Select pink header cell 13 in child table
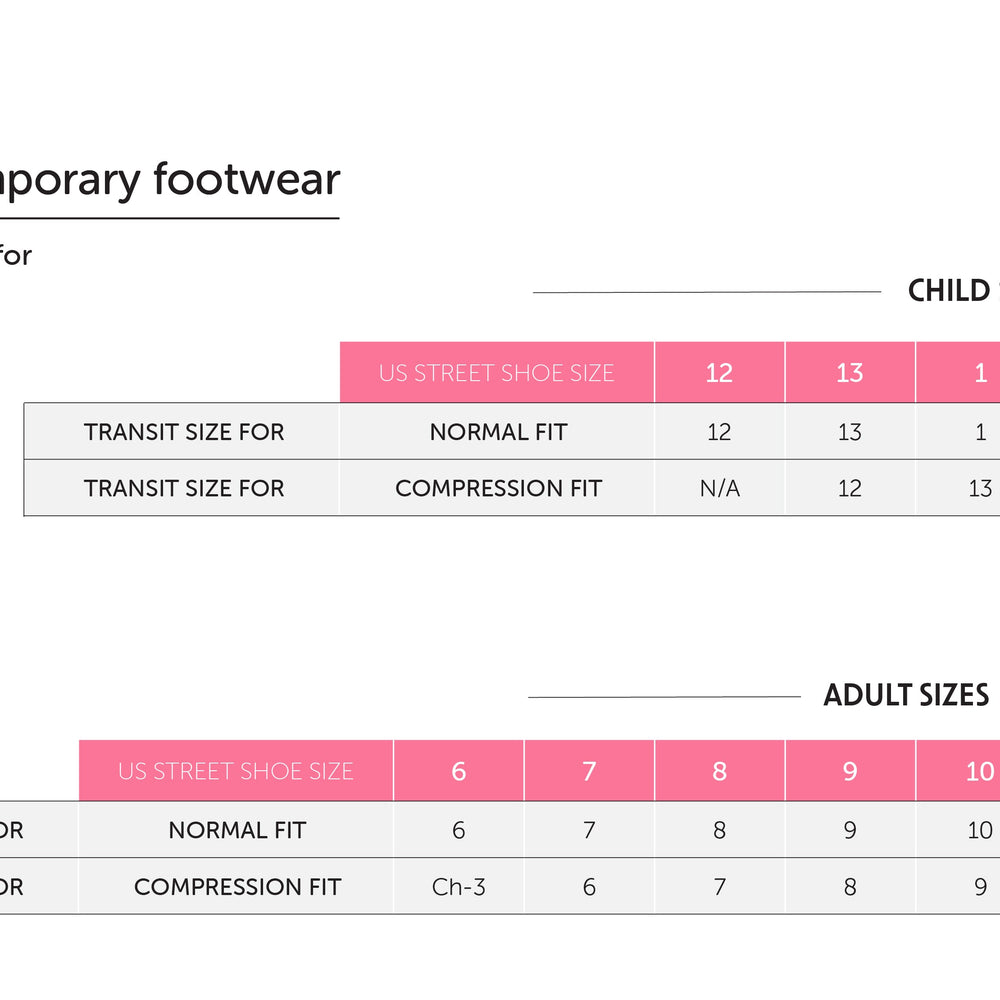 pos(849,373)
